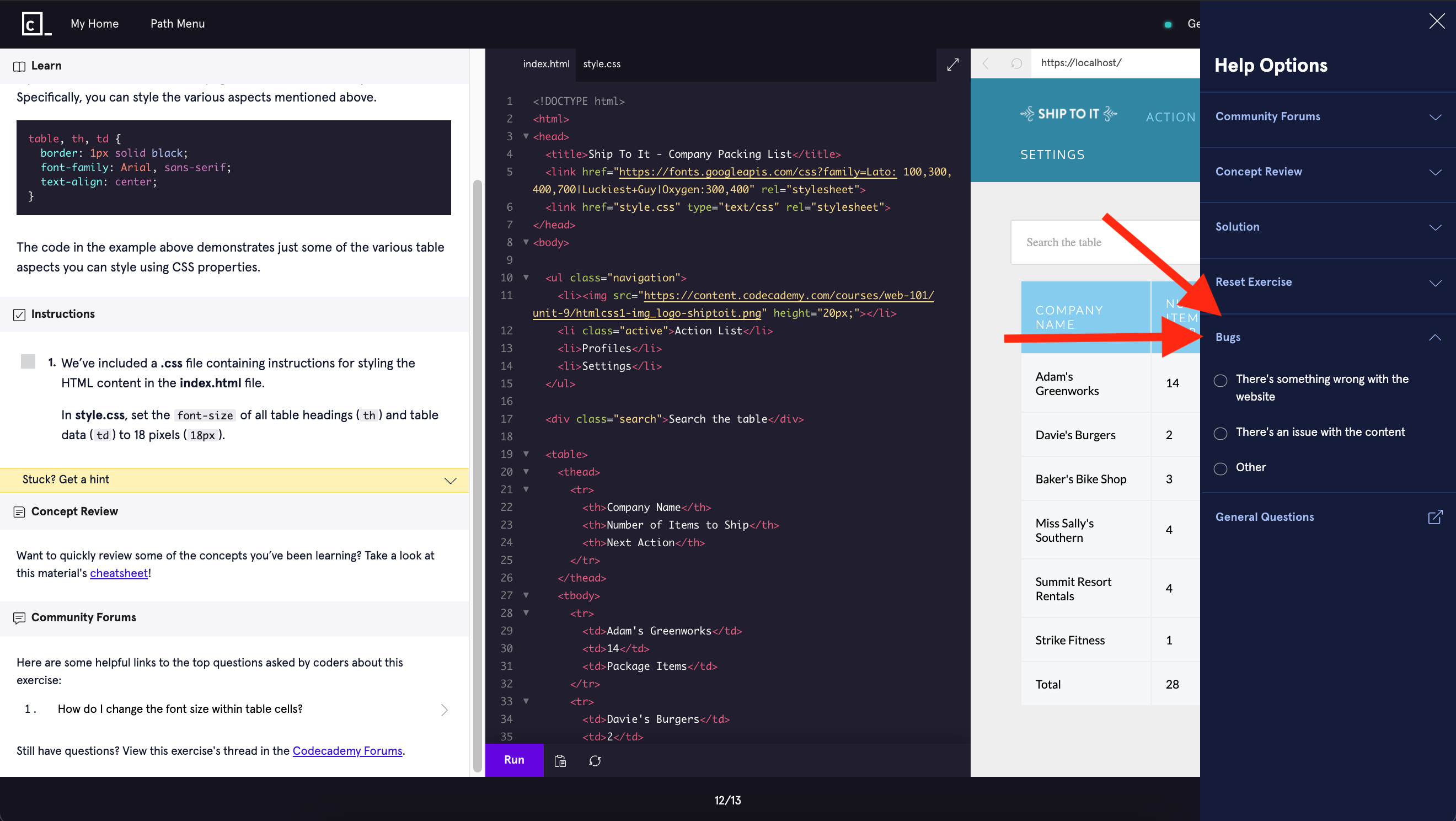Click the copy-to-clipboard icon beside Run
Viewport: 1456px width, 821px height.
click(560, 760)
